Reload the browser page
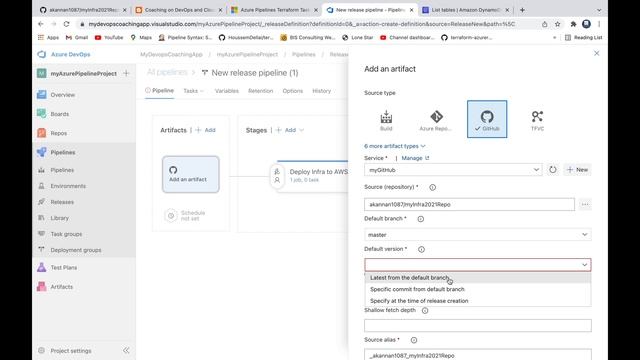 click(67, 24)
